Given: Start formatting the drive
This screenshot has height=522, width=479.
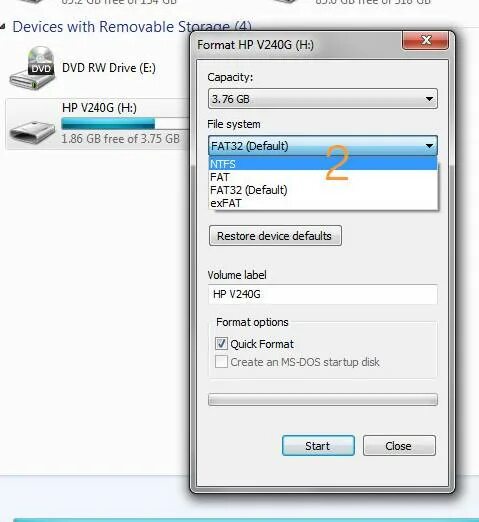Looking at the screenshot, I should (318, 445).
